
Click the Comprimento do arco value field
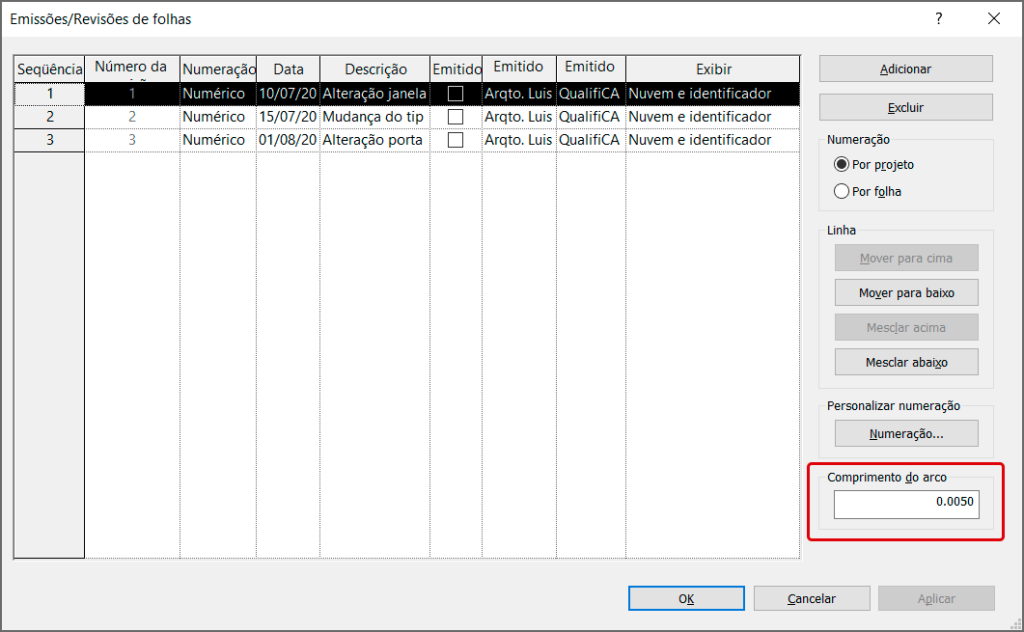(x=905, y=504)
